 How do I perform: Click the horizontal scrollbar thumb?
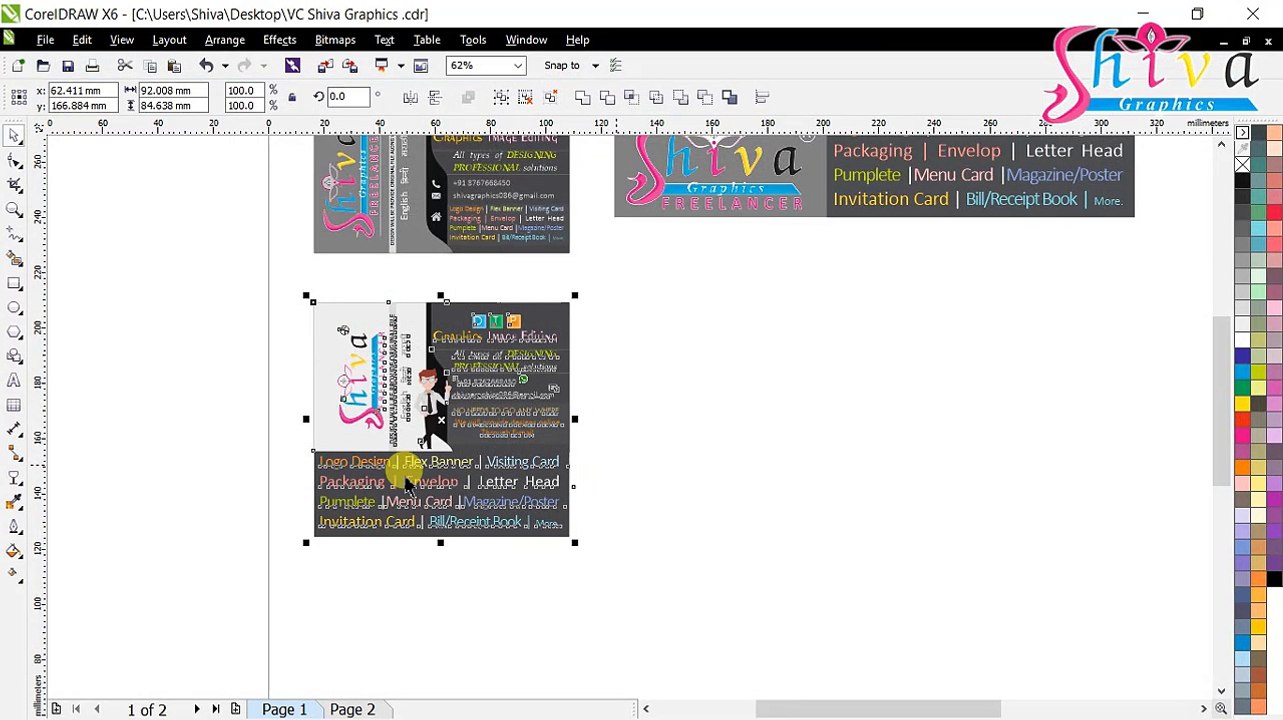[x=878, y=710]
